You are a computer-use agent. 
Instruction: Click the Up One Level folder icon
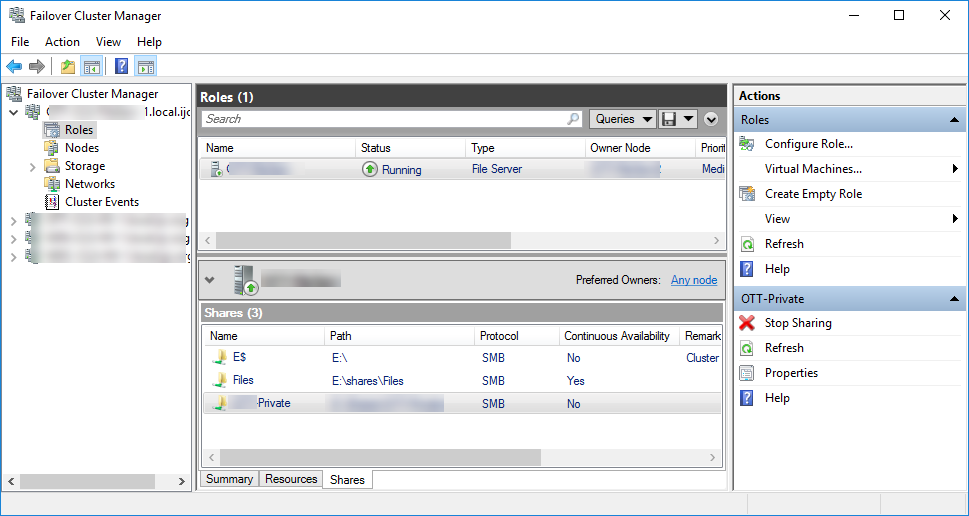67,67
